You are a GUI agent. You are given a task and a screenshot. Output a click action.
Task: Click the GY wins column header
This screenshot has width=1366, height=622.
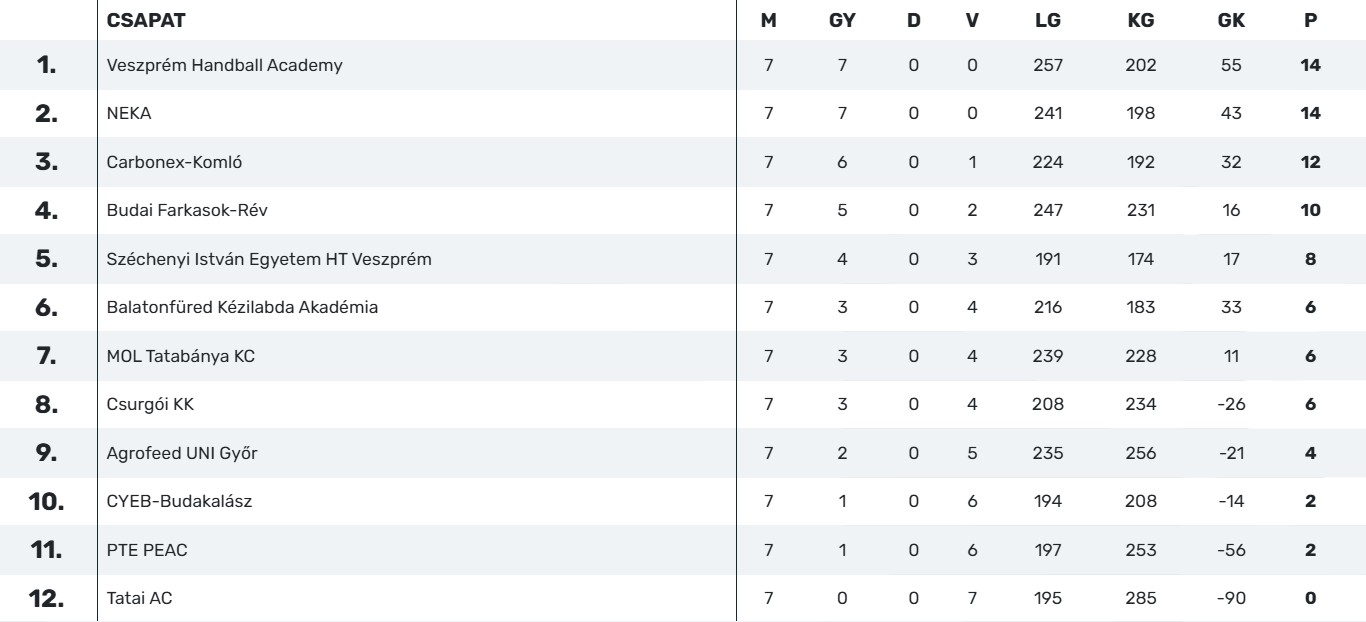coord(842,20)
